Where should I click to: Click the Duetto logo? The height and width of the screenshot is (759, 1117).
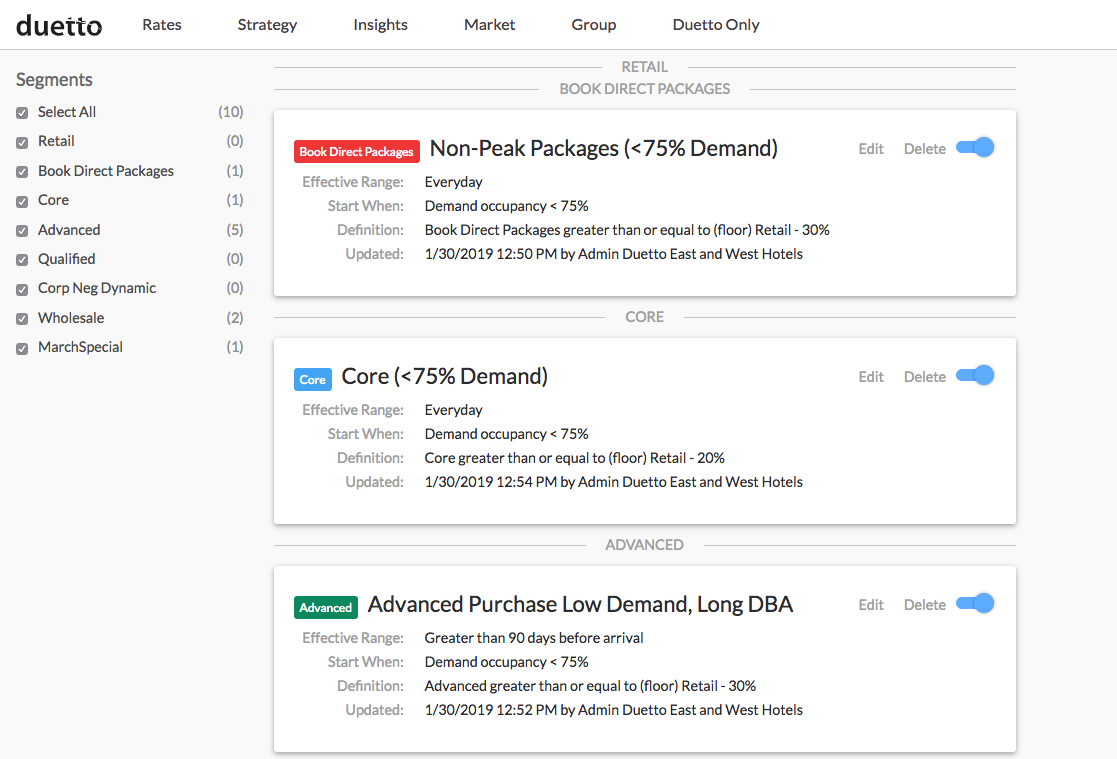[x=59, y=25]
